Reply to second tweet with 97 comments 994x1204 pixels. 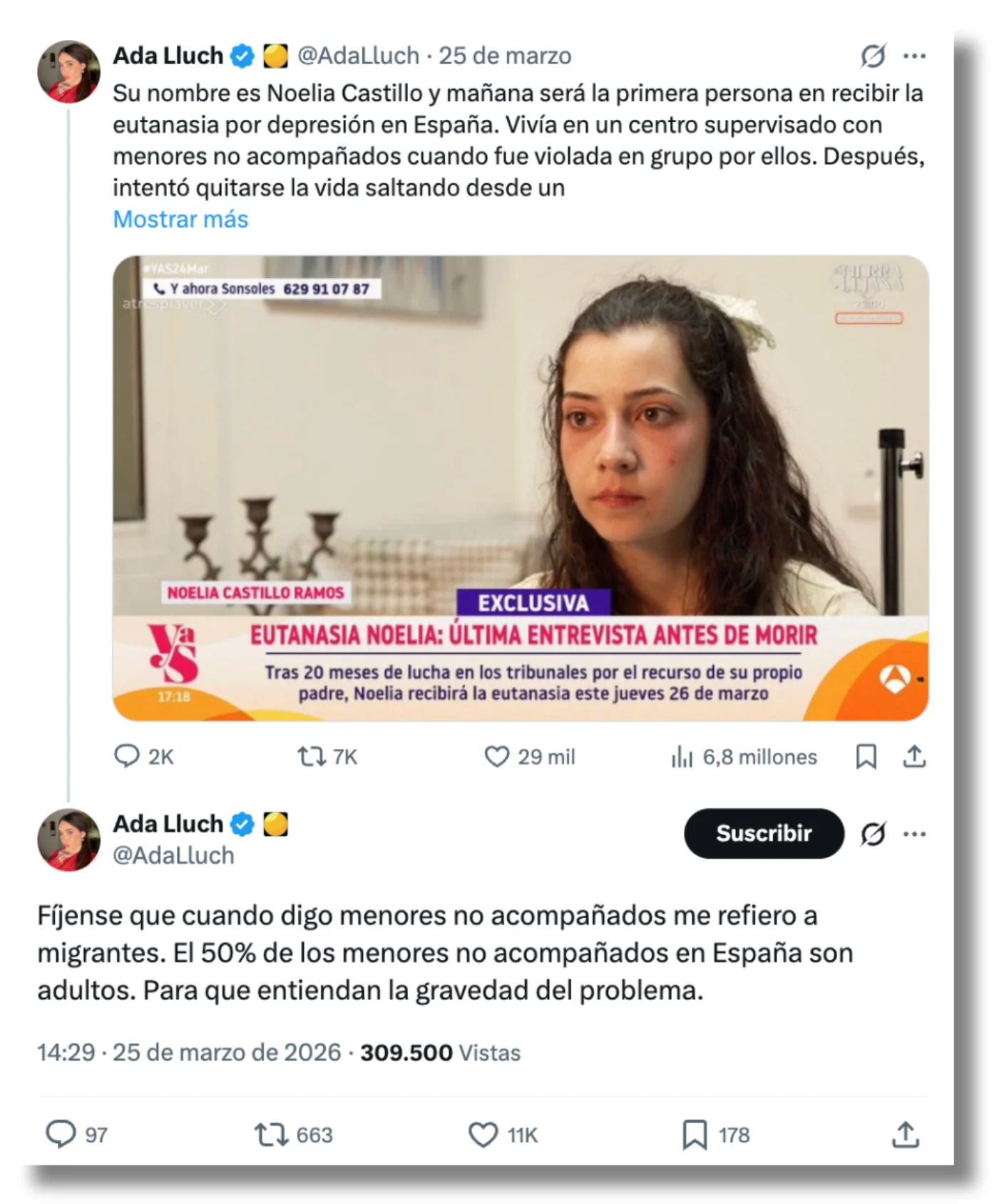pyautogui.click(x=61, y=1134)
